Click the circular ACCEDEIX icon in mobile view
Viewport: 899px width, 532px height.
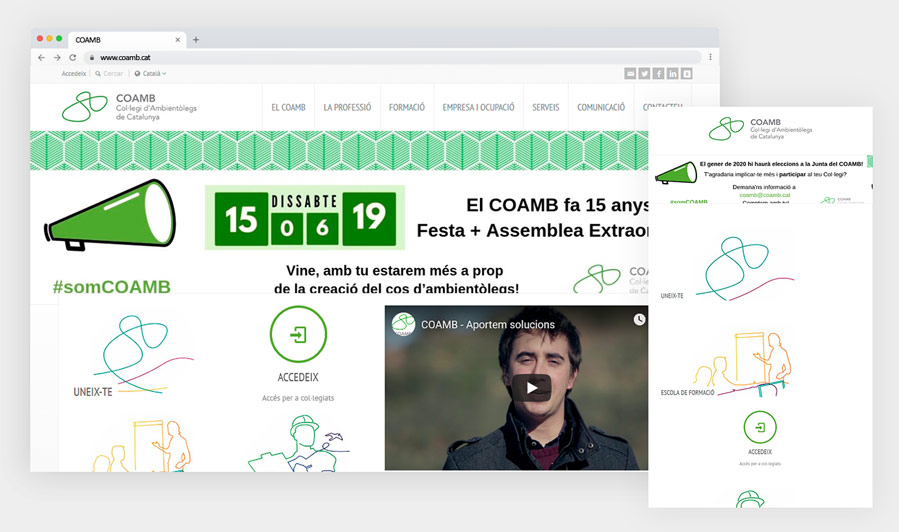coord(760,427)
